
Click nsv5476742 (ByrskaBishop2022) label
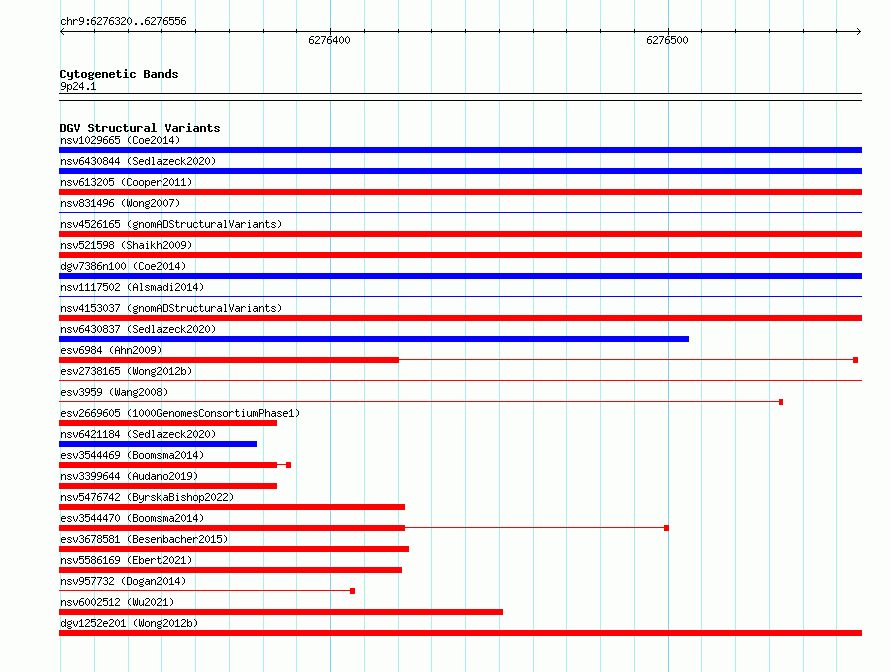coord(147,497)
